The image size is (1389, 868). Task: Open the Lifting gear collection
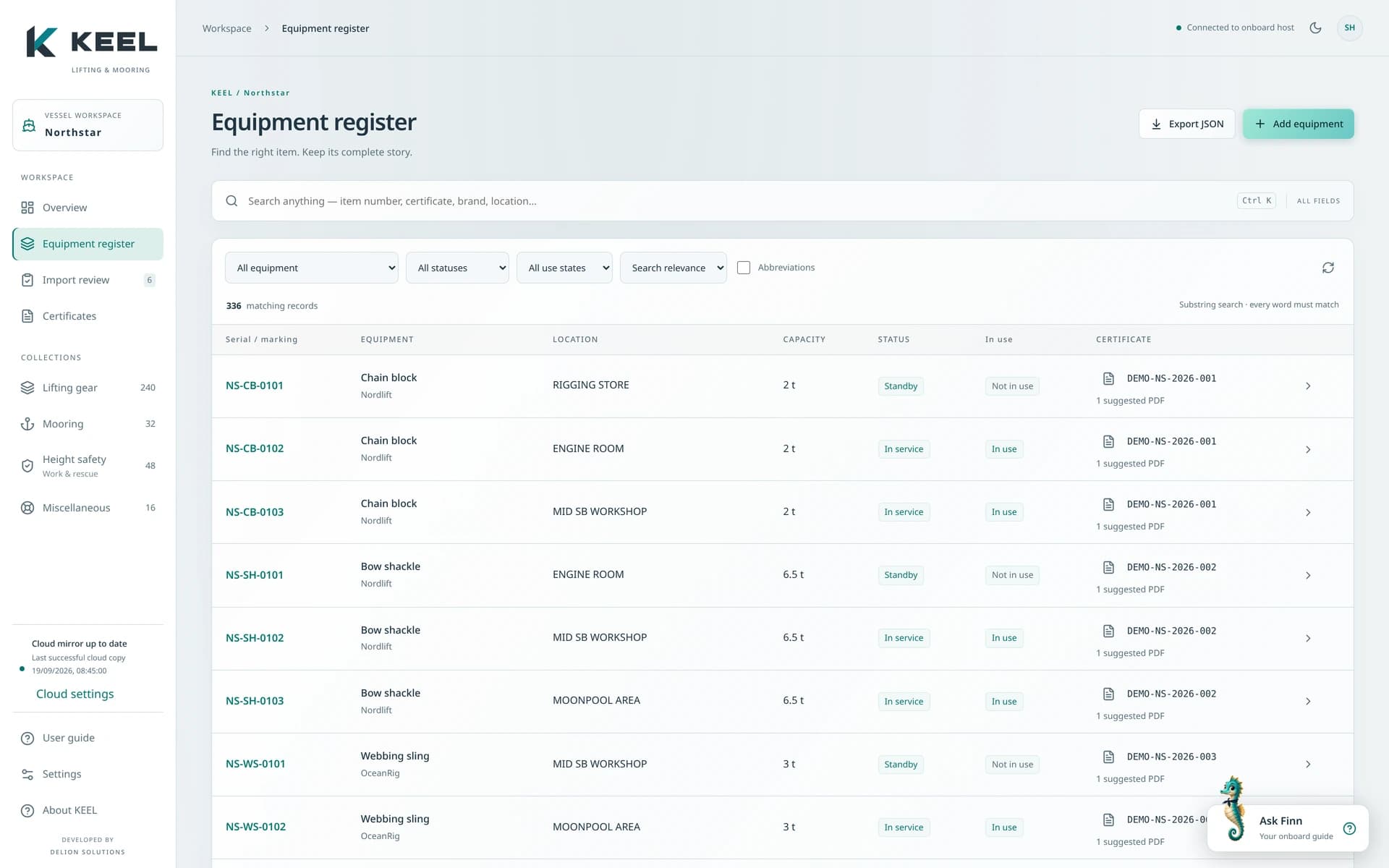coord(88,388)
